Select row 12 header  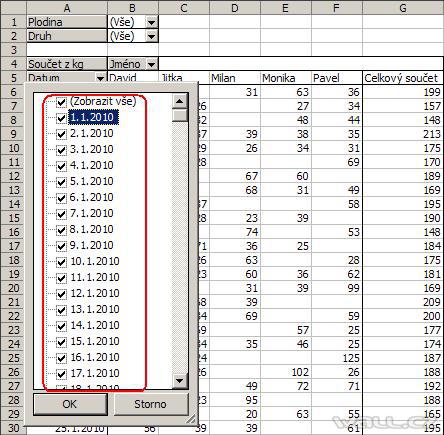(x=13, y=176)
